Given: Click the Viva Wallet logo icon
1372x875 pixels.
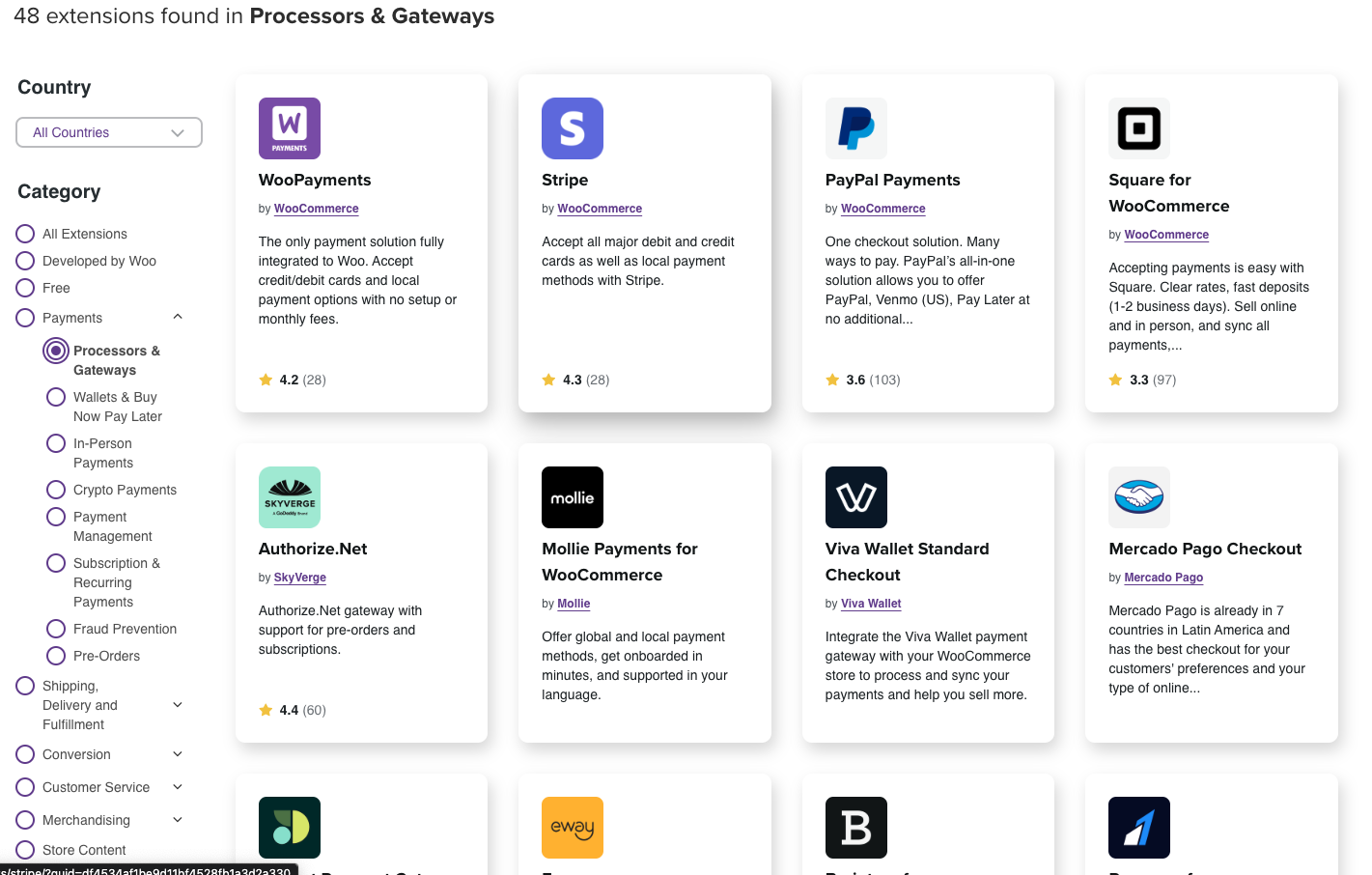Looking at the screenshot, I should 856,497.
